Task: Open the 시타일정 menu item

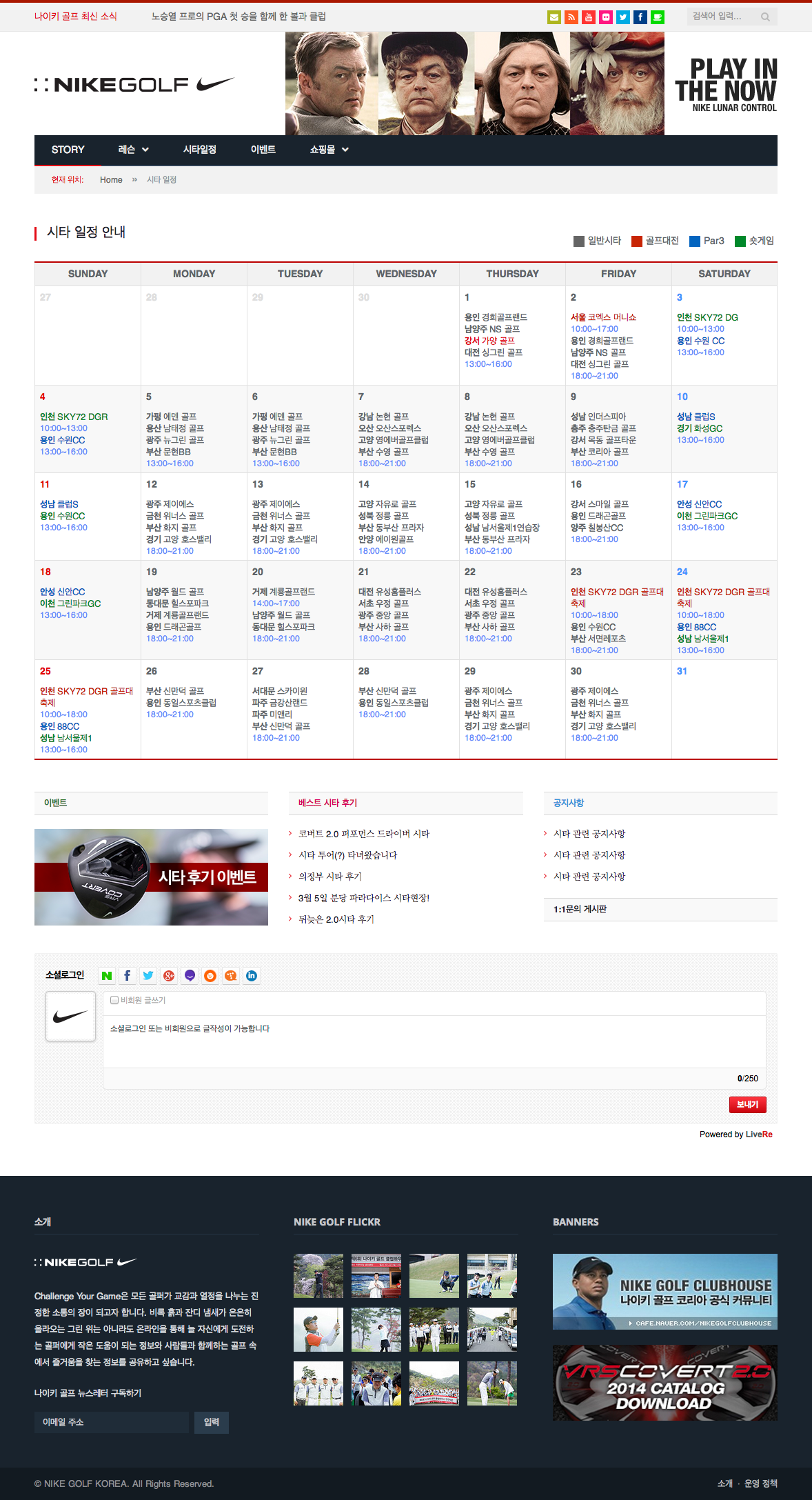Action: (200, 150)
